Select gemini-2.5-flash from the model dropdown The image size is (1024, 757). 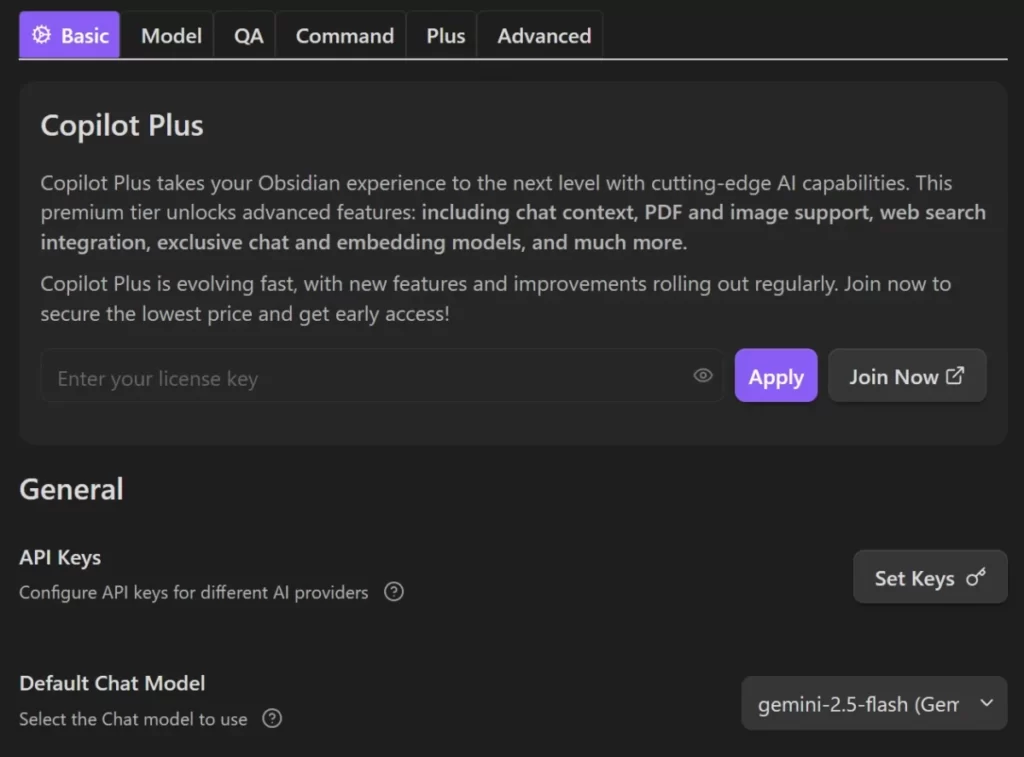873,703
